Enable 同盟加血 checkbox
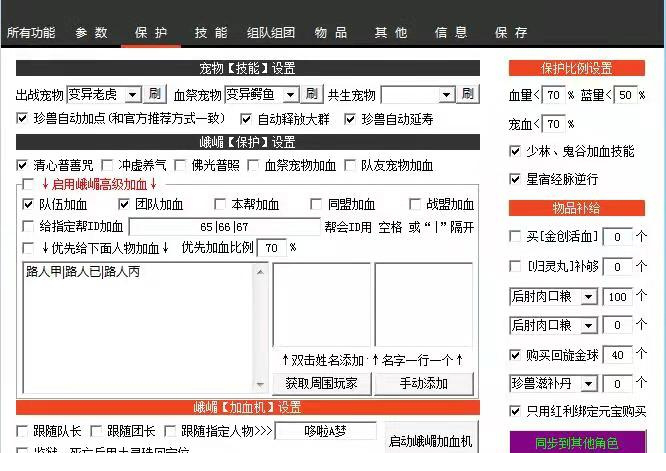The width and height of the screenshot is (666, 471). pyautogui.click(x=316, y=205)
